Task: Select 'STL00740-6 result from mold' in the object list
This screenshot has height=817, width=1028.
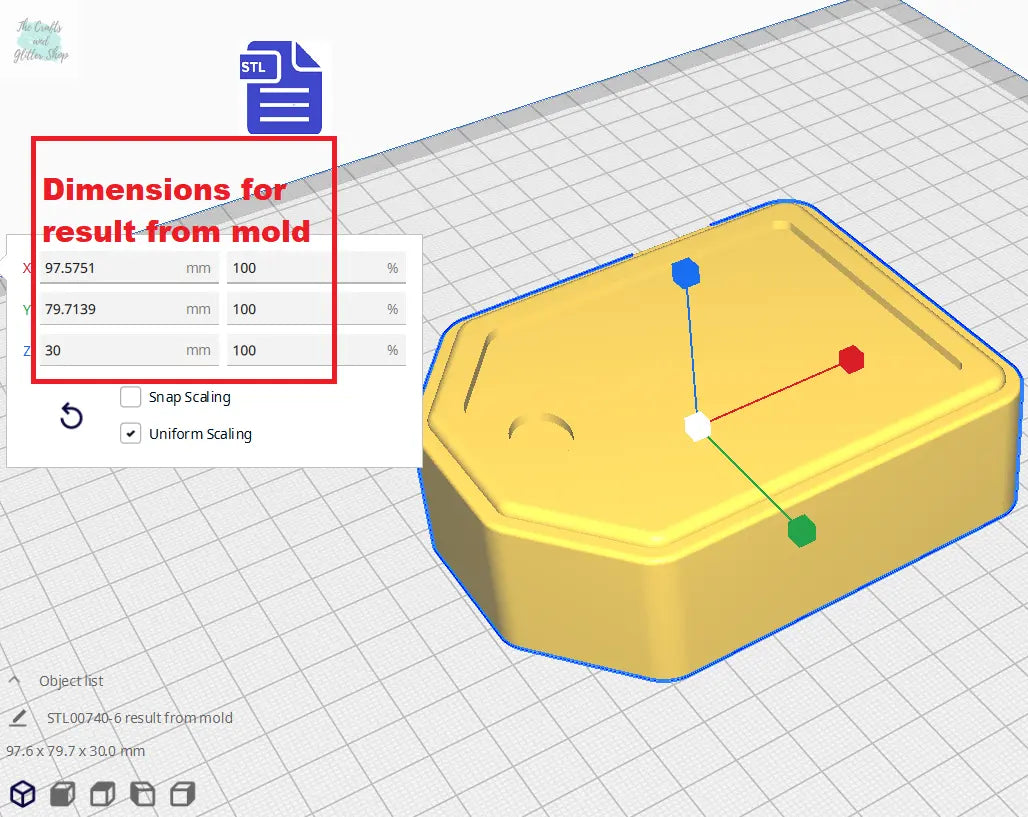Action: (x=140, y=718)
